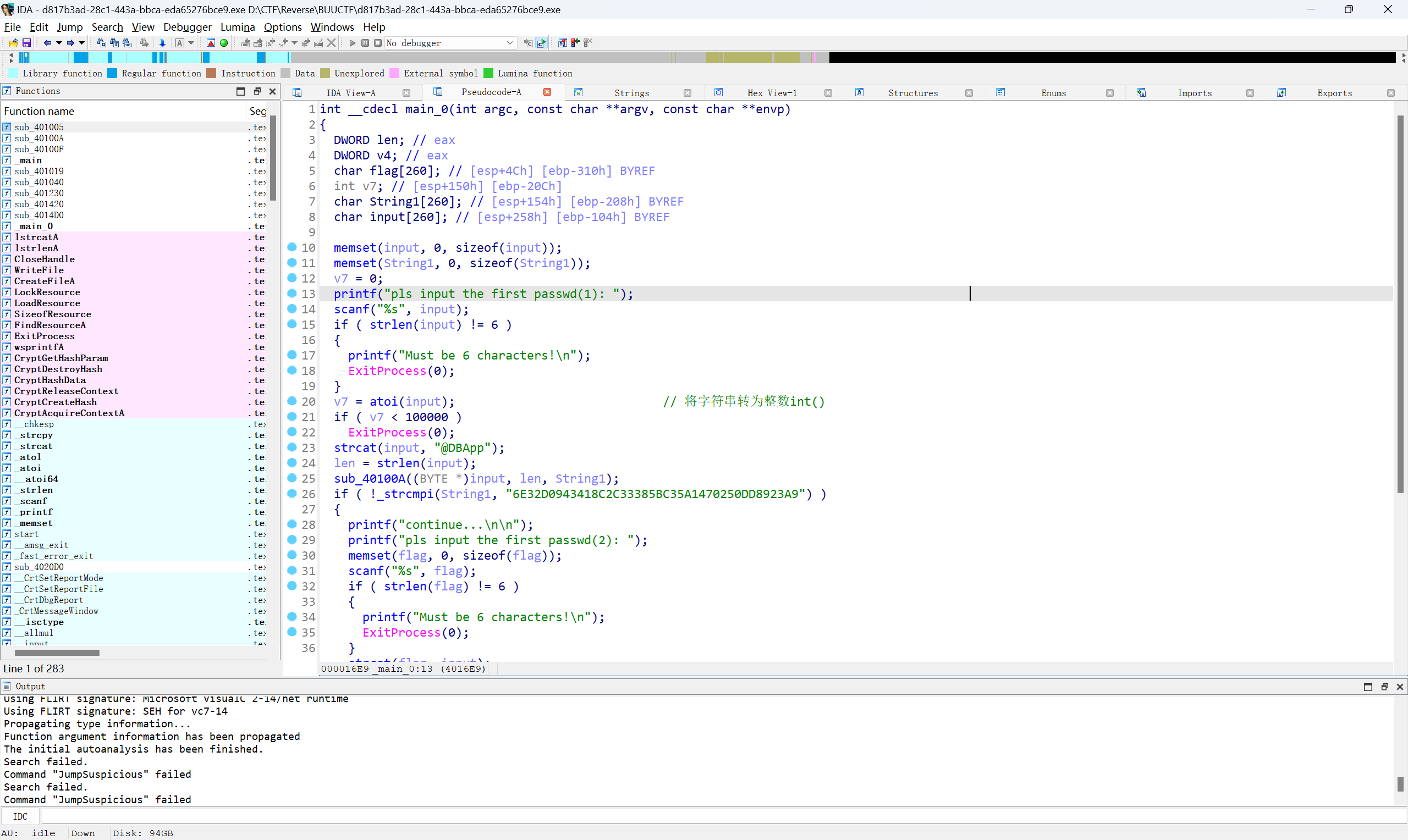
Task: Open the Jump menu
Action: coord(70,26)
